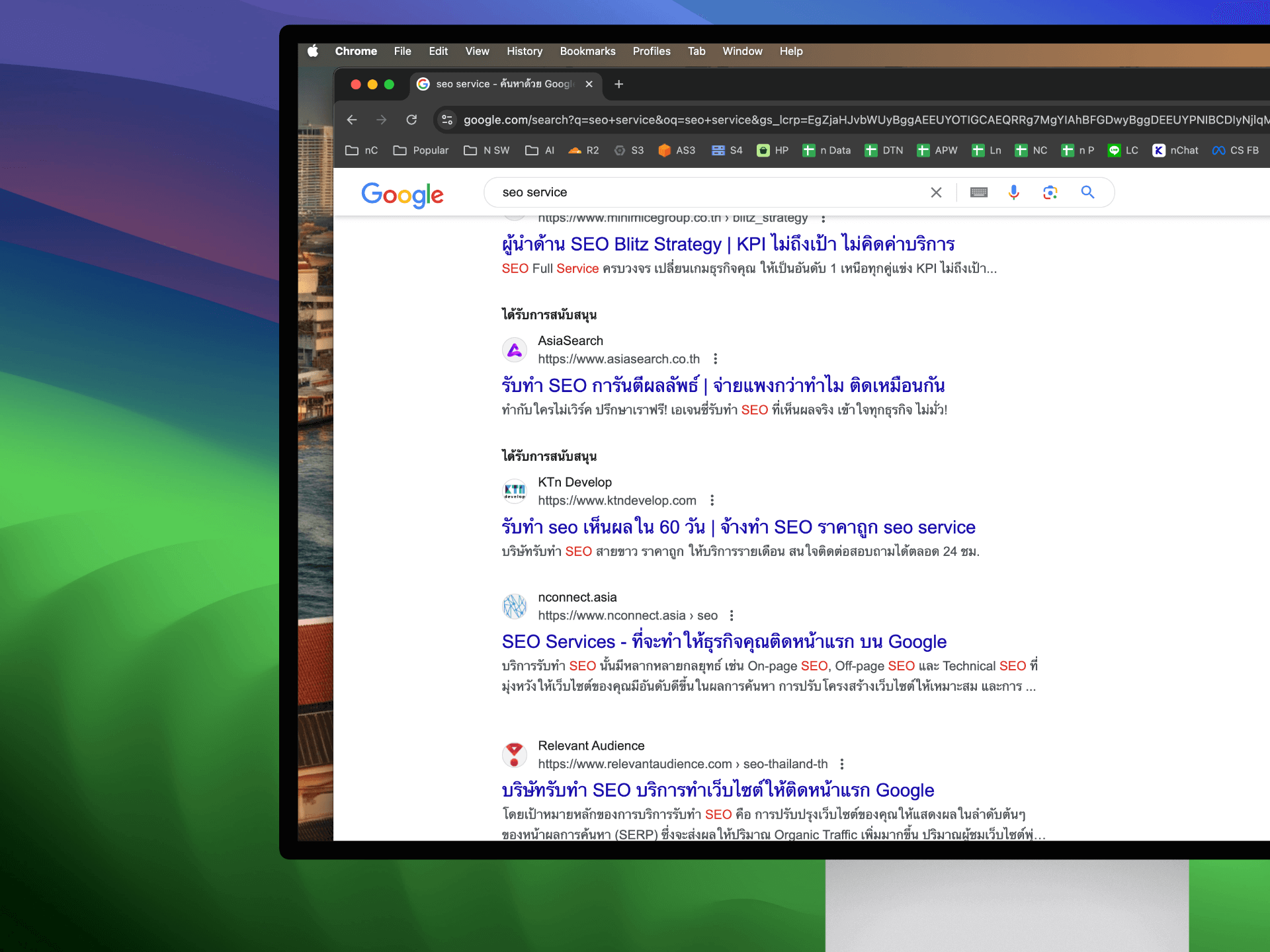The width and height of the screenshot is (1270, 952).
Task: Open the Apple menu
Action: [x=313, y=51]
